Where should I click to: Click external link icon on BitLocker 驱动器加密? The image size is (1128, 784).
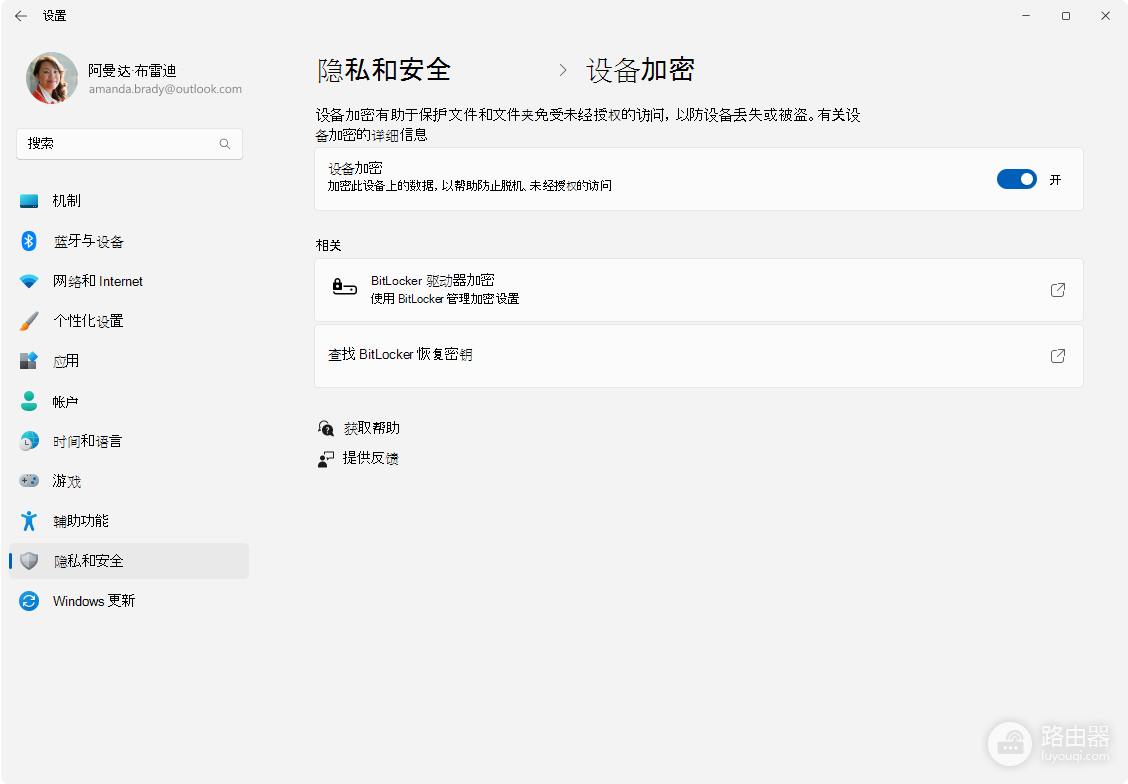1058,290
